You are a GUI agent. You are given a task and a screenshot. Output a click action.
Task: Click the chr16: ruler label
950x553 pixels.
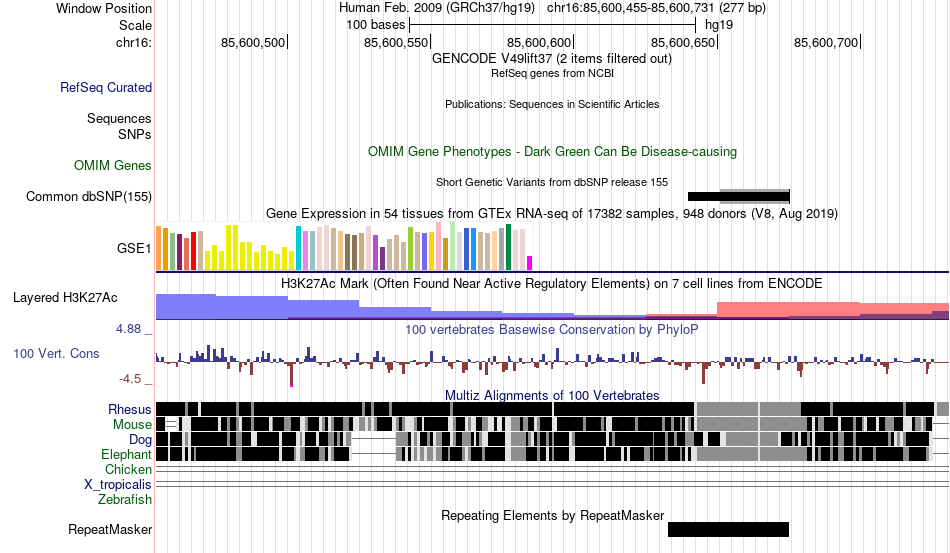tap(134, 42)
